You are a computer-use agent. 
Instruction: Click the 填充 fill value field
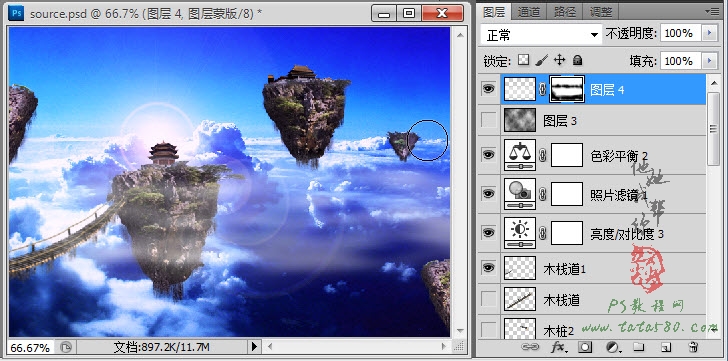pyautogui.click(x=681, y=61)
